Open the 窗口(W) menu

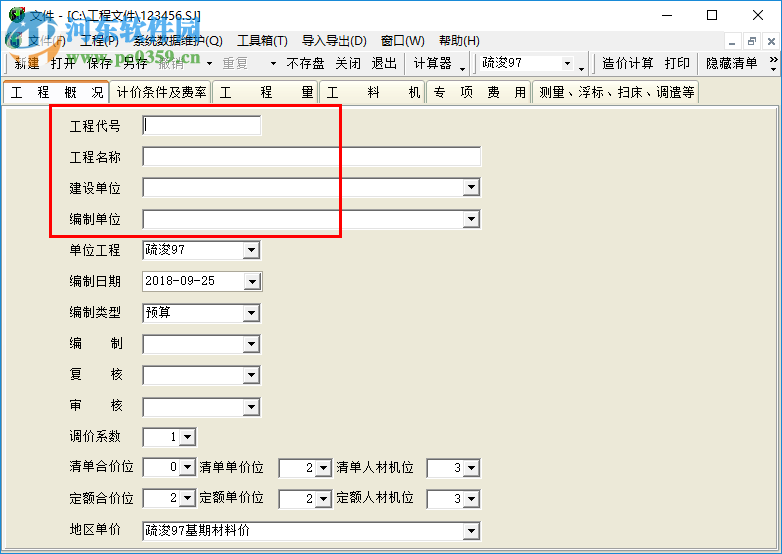pyautogui.click(x=402, y=41)
